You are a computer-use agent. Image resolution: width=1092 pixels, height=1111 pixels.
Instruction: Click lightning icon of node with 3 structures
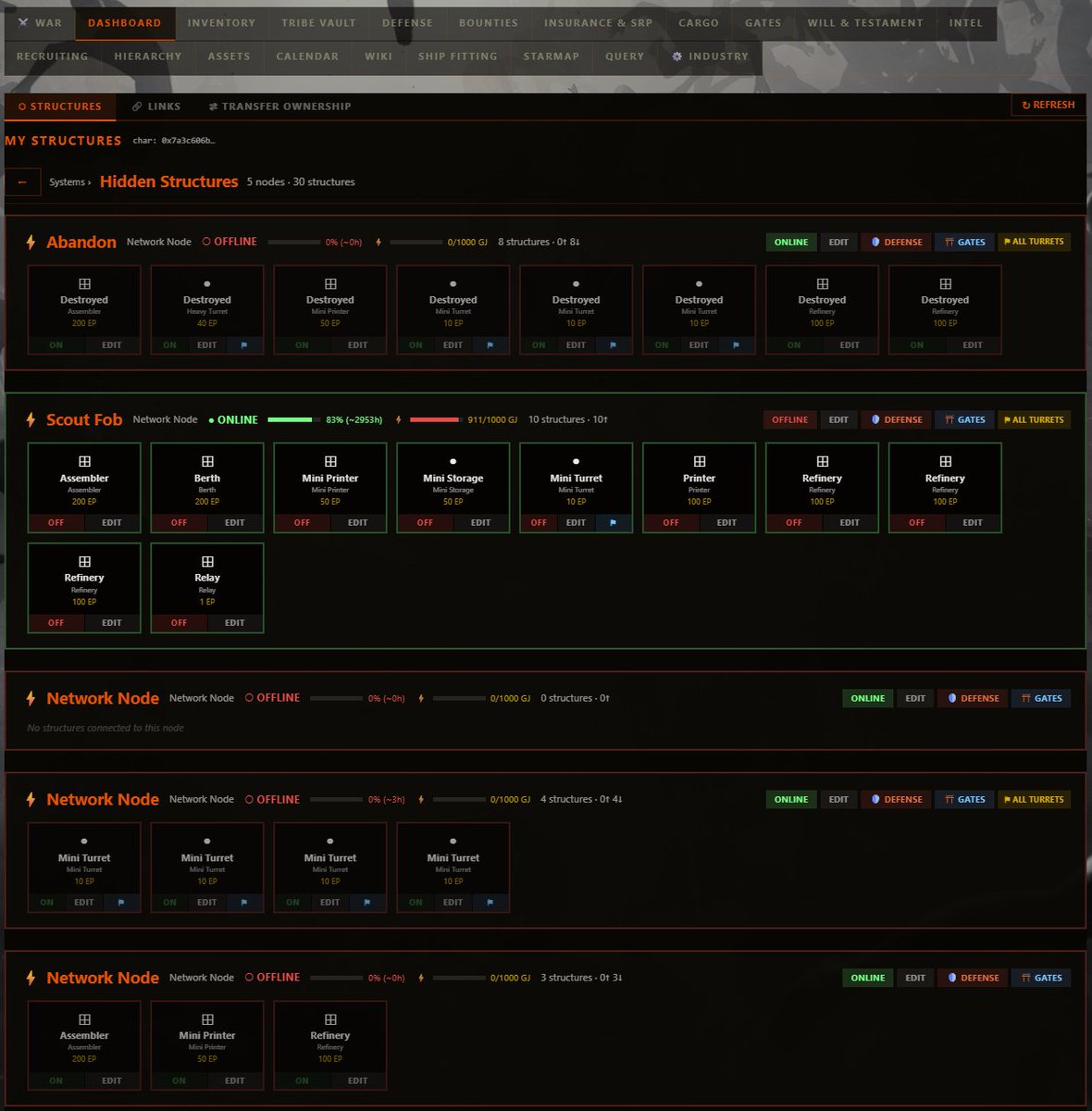[31, 979]
